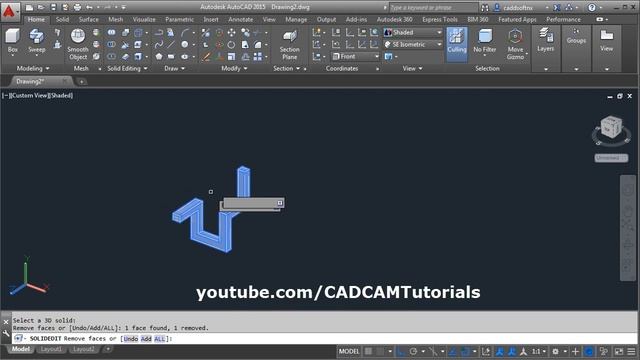The height and width of the screenshot is (360, 640).
Task: Expand the Draw panel
Action: [x=174, y=69]
